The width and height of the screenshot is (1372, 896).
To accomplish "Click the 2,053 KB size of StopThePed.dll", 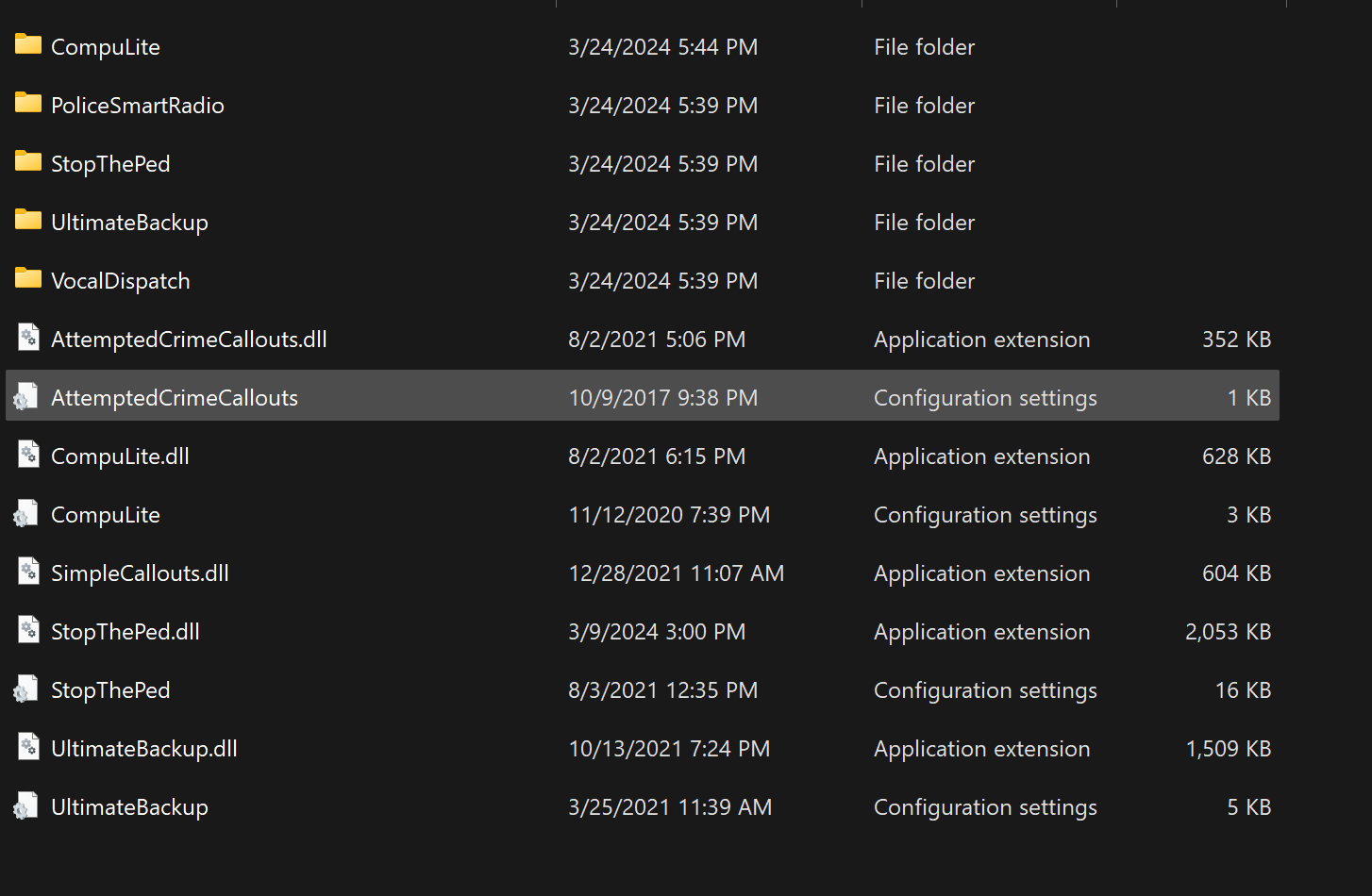I will pos(1228,632).
